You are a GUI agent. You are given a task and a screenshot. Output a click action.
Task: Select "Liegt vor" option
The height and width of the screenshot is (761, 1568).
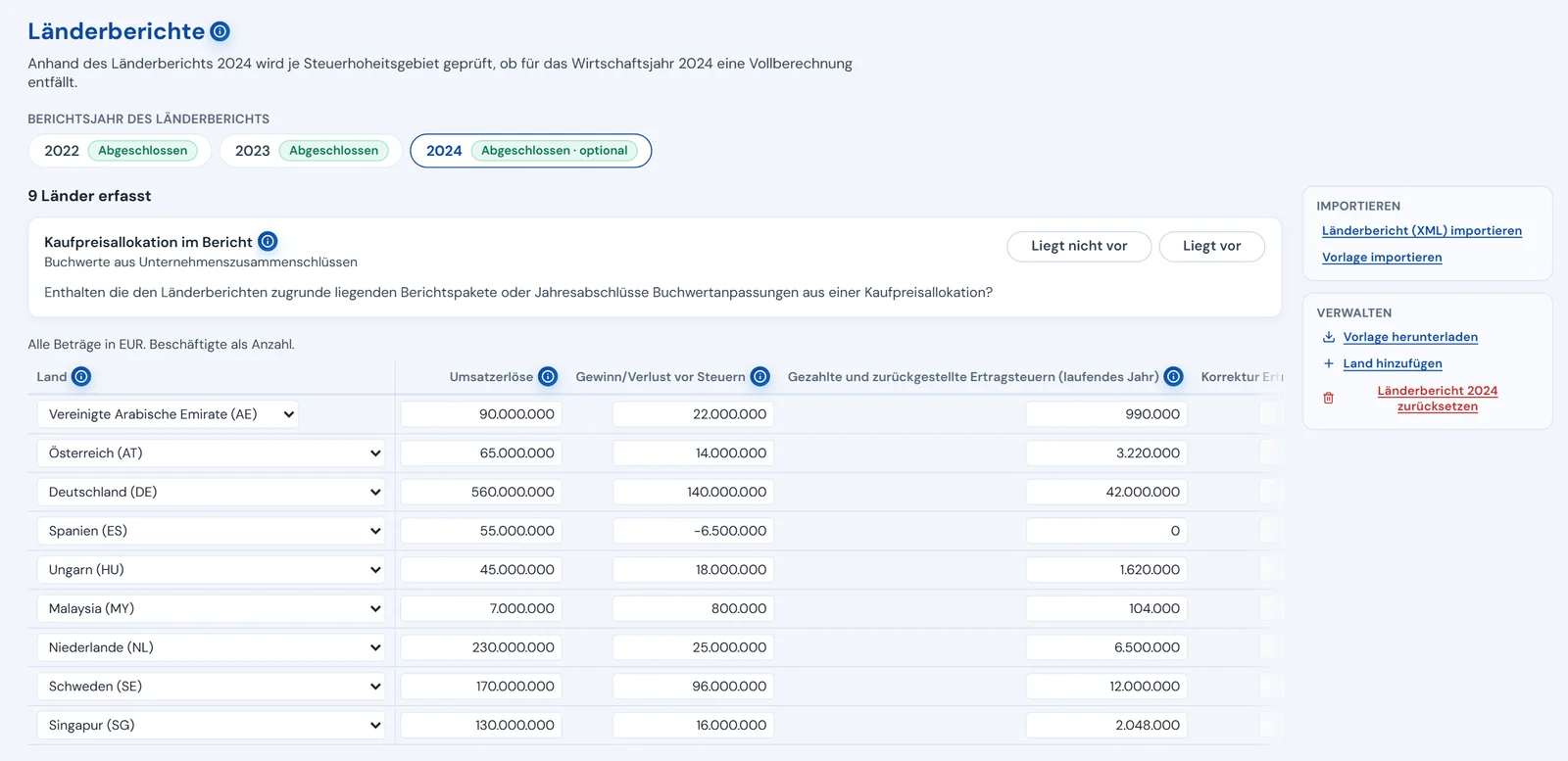click(x=1211, y=246)
